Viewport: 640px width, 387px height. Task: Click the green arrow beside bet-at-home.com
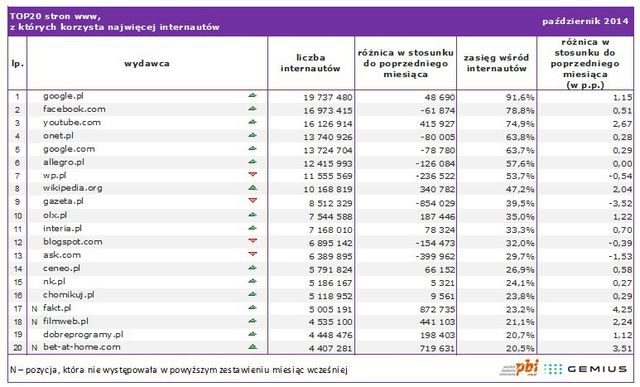(x=253, y=347)
